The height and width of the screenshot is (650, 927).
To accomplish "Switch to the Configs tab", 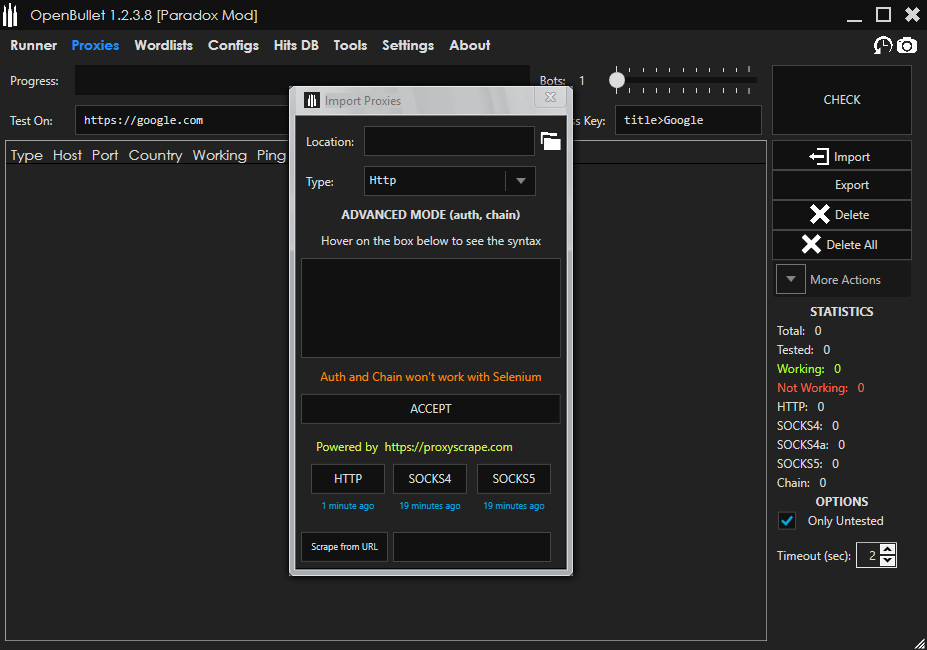I will pyautogui.click(x=234, y=46).
